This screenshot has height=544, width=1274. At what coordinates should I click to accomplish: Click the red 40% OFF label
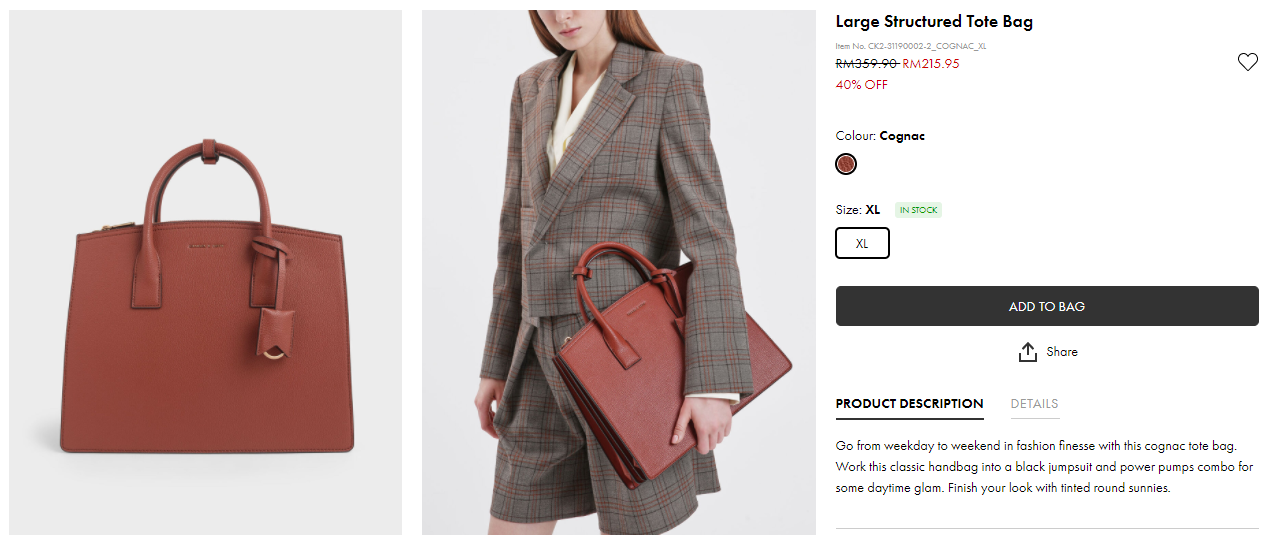coord(862,85)
